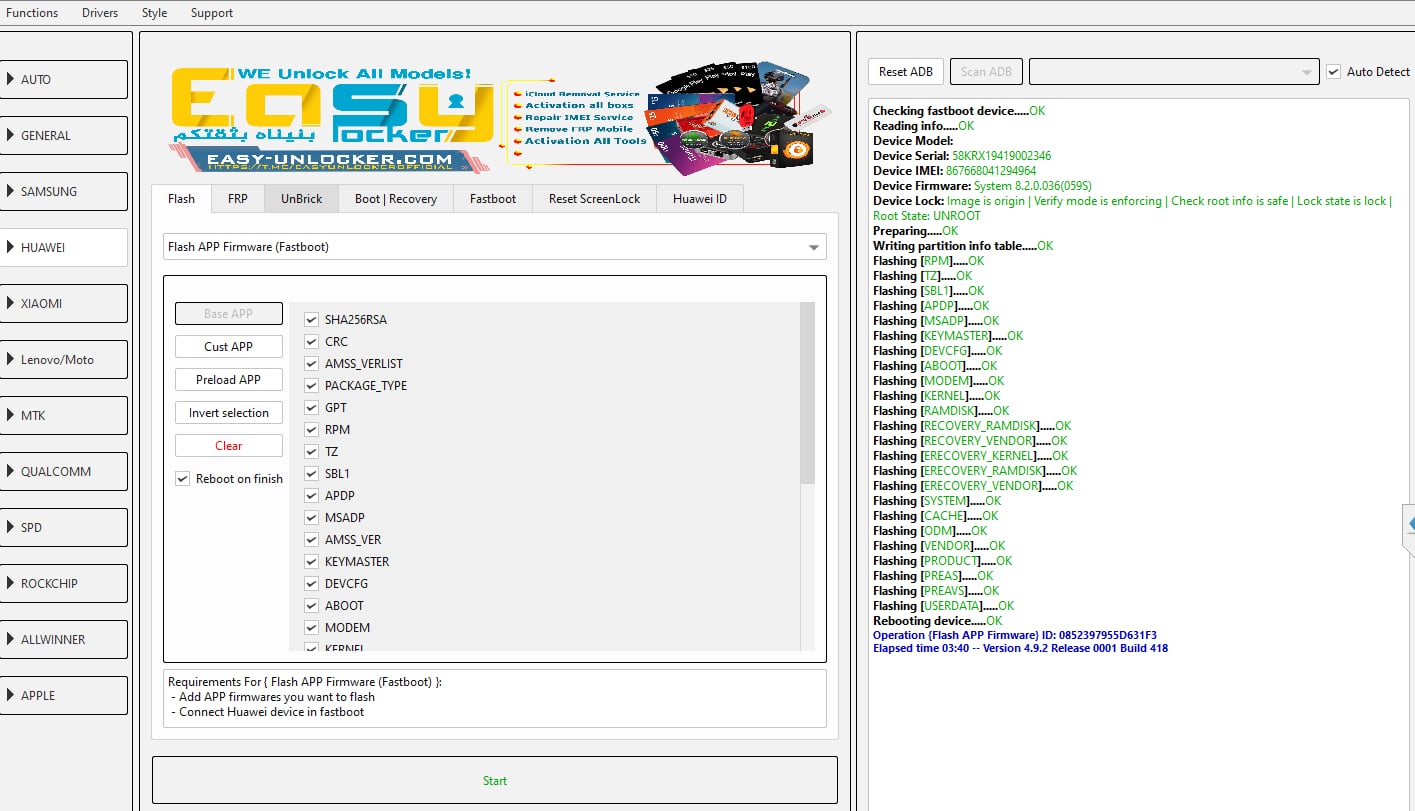Screen dimensions: 1415x811
Task: Uncheck the APDP partition
Action: pos(312,496)
